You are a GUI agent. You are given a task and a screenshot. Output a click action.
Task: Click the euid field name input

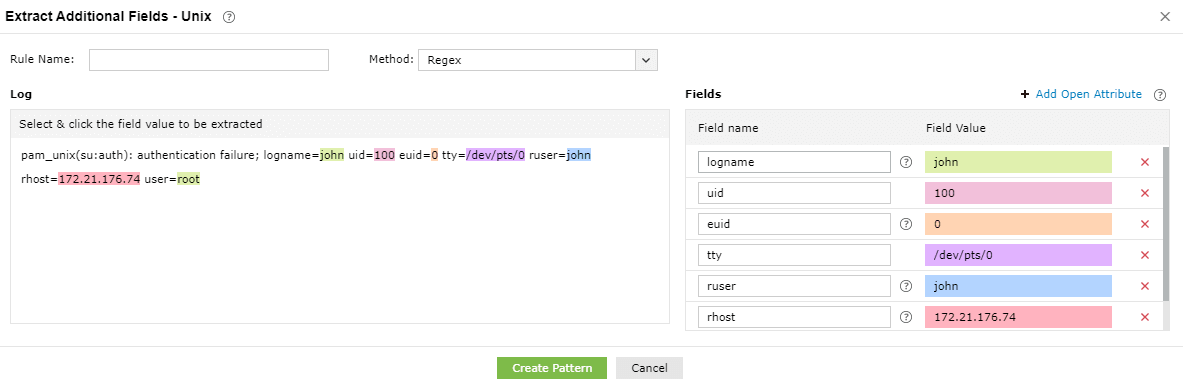coord(794,224)
